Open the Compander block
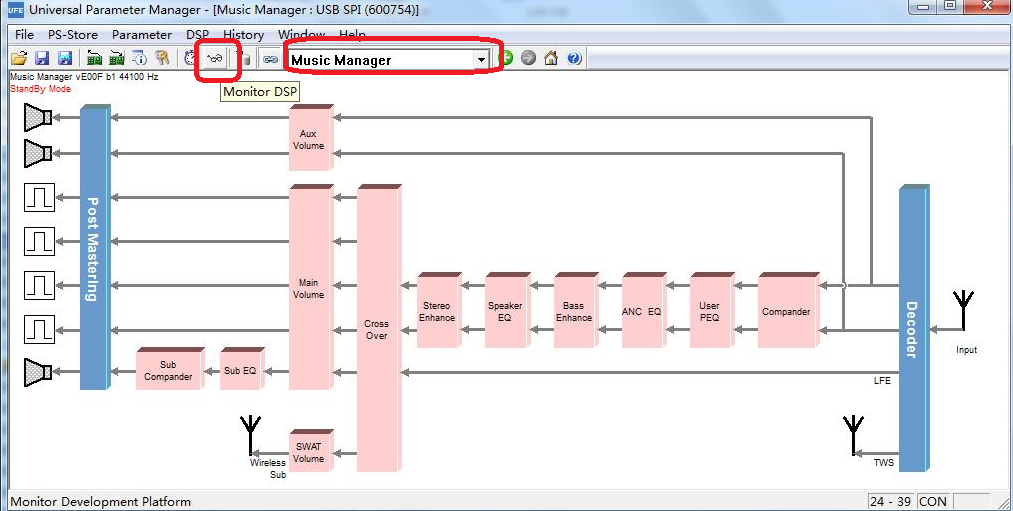Screen dimensions: 1013x511 789,310
